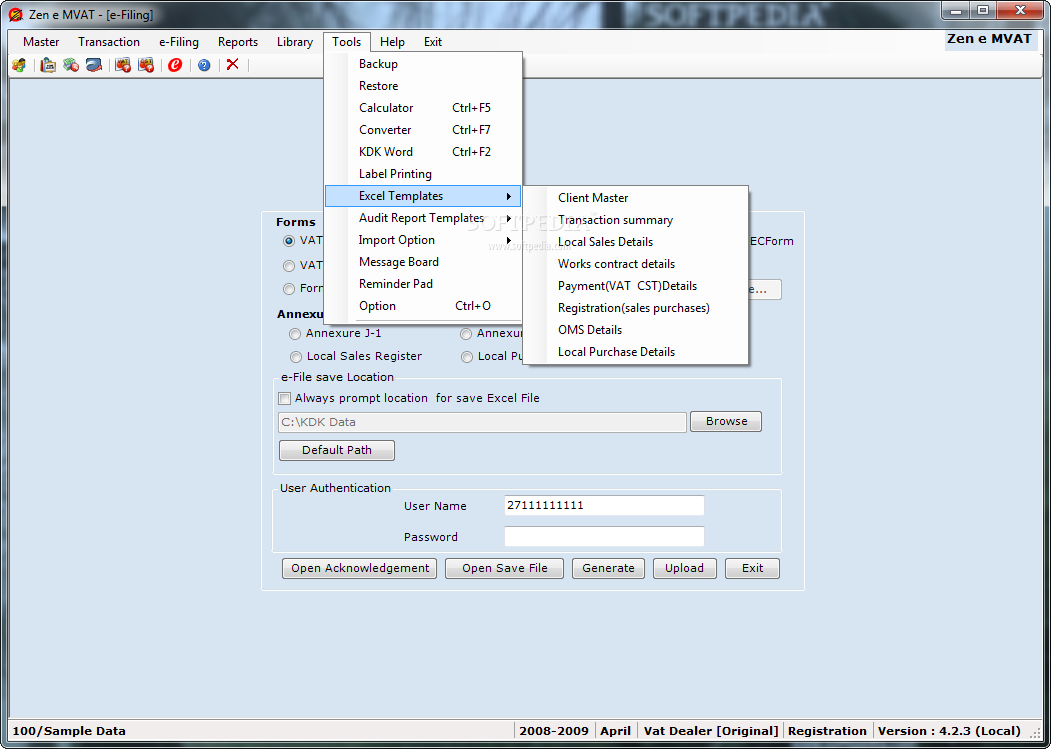Select Registration(sales purchases) template
This screenshot has height=749, width=1051.
[x=635, y=308]
